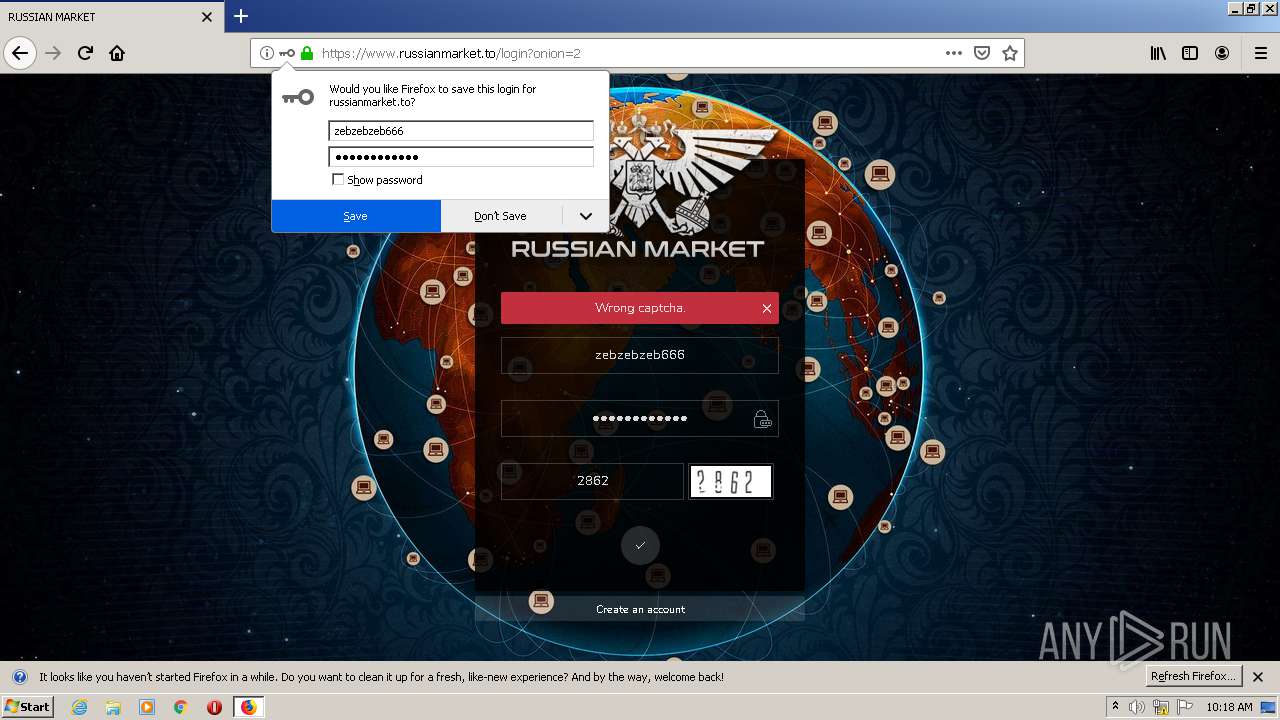The width and height of the screenshot is (1280, 720).
Task: Open the Firefox home page
Action: [x=117, y=53]
